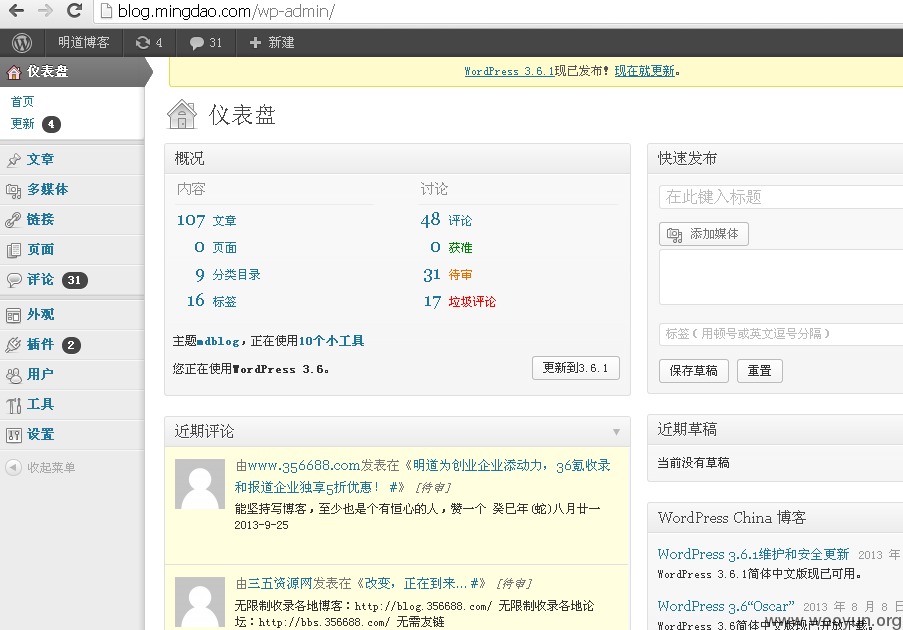Click 10个小工具 link
The image size is (903, 630).
331,341
